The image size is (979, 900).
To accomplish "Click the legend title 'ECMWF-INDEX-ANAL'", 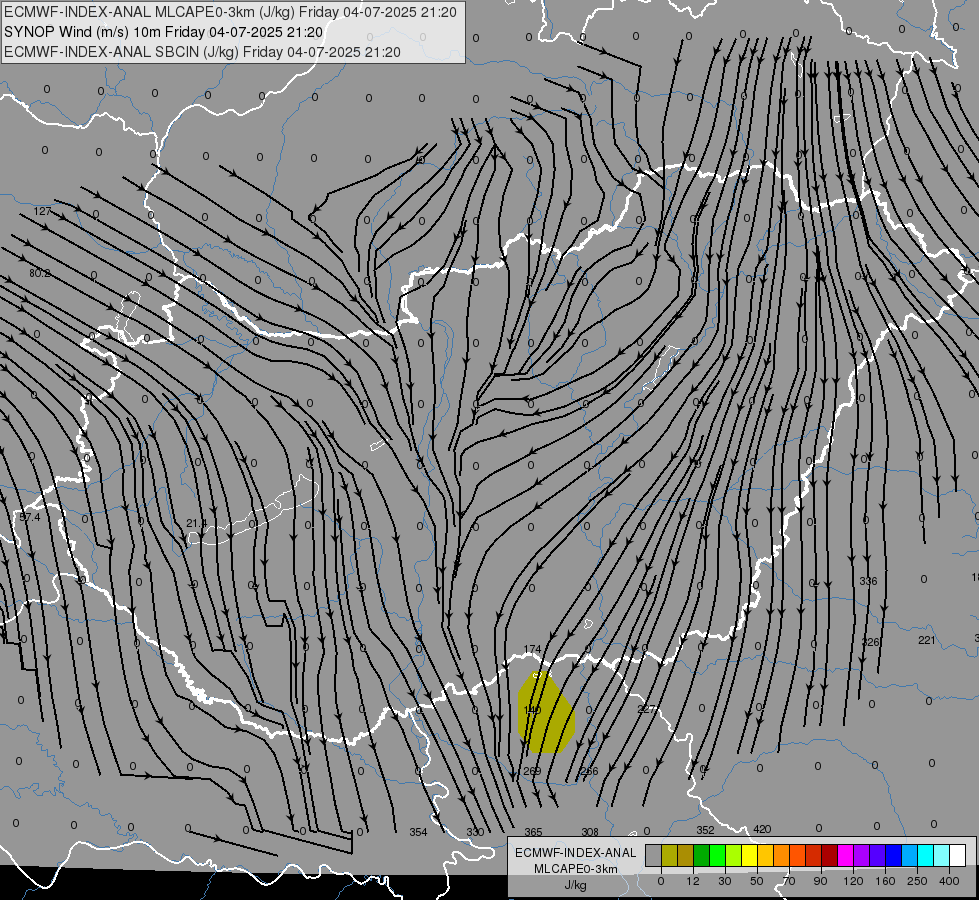I will coord(576,853).
